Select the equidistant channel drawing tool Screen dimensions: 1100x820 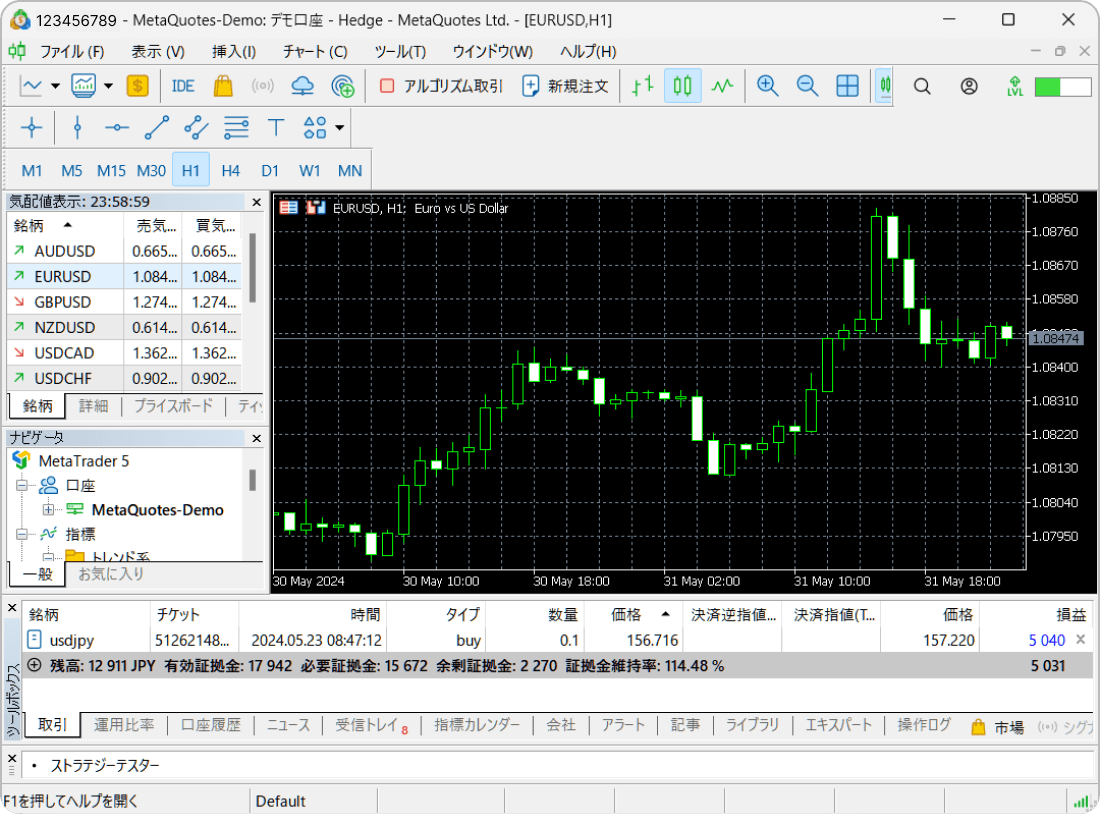196,128
